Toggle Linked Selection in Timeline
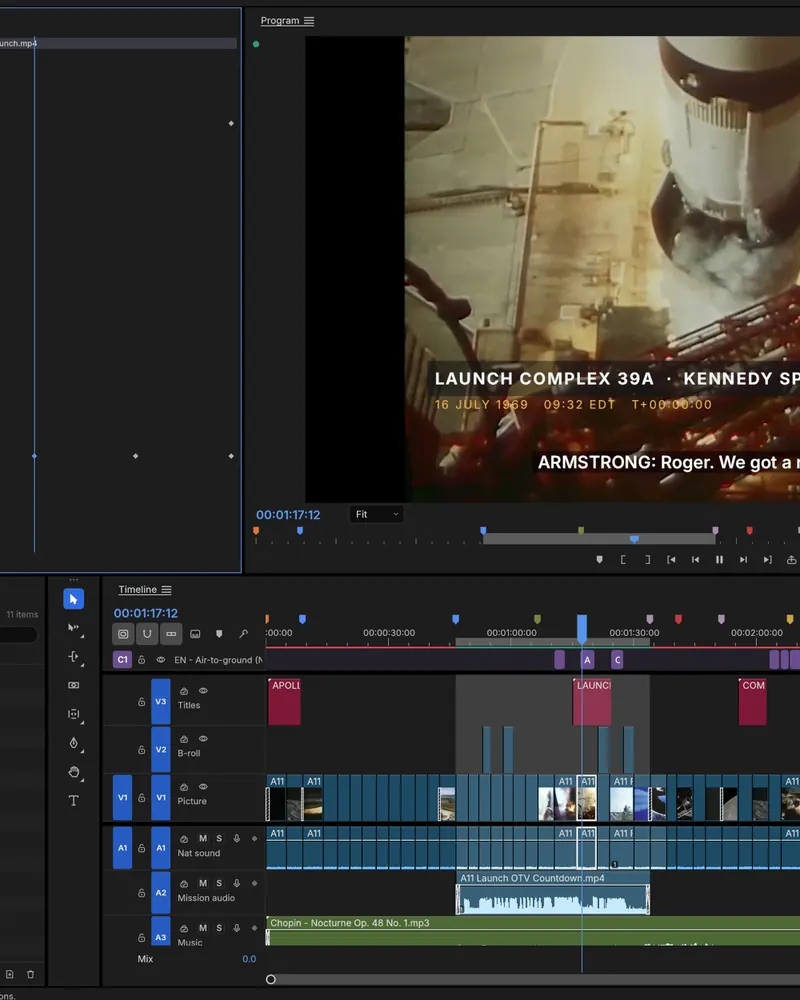The image size is (800, 1000). 171,634
